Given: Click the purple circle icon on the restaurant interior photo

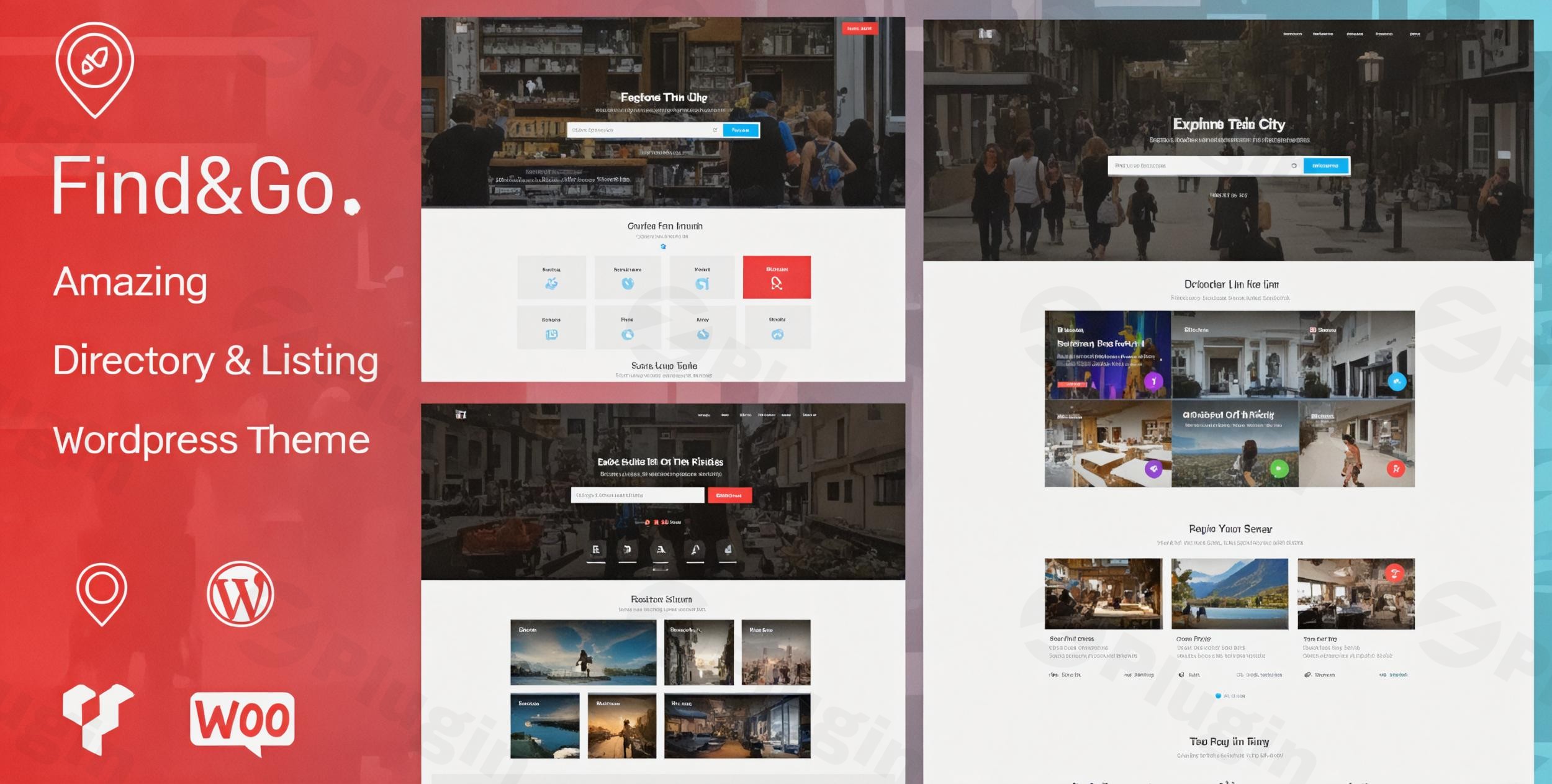Looking at the screenshot, I should click(1153, 469).
